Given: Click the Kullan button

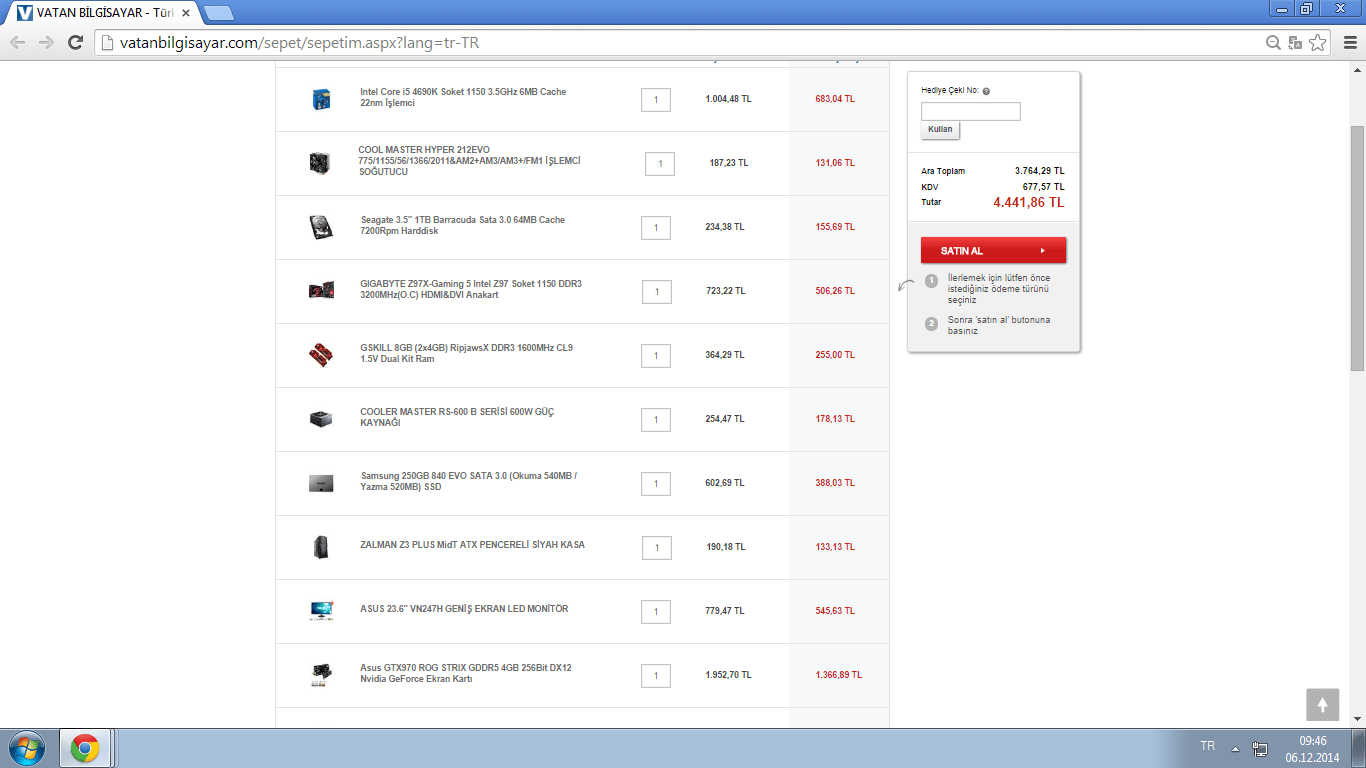Looking at the screenshot, I should point(940,130).
